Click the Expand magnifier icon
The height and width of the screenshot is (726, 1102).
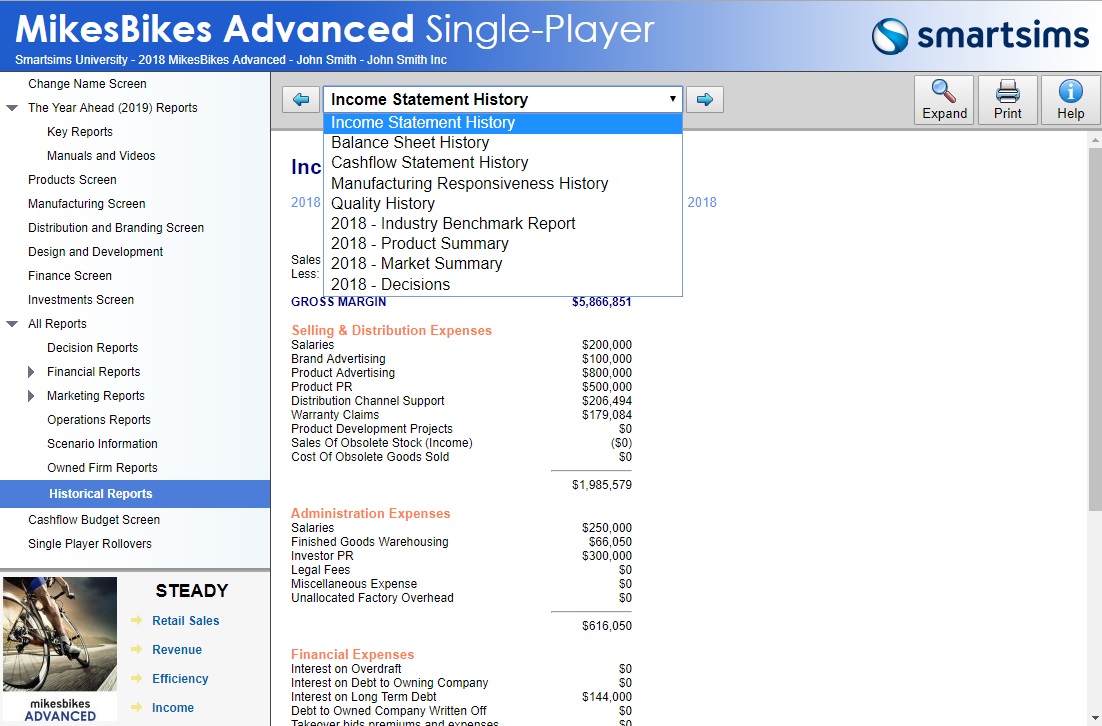tap(944, 92)
